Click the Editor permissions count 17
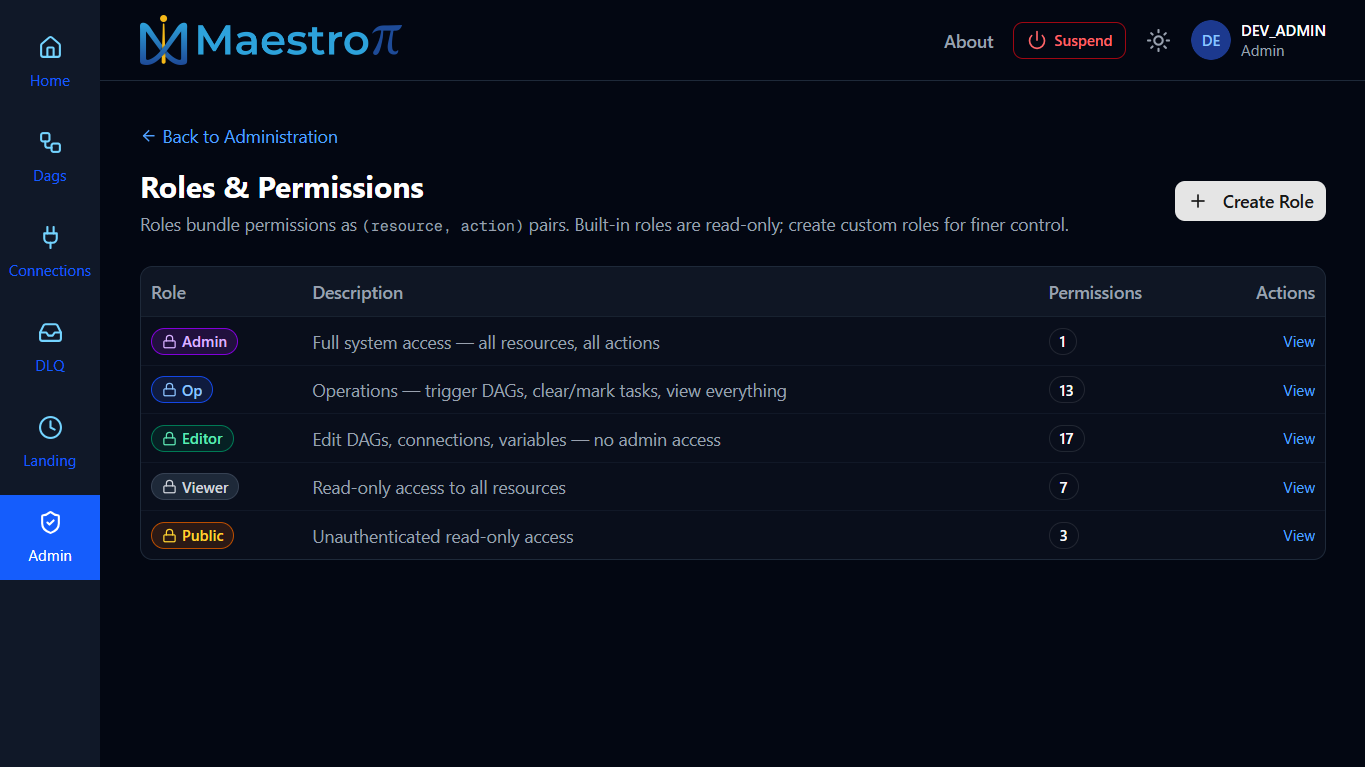 tap(1067, 439)
